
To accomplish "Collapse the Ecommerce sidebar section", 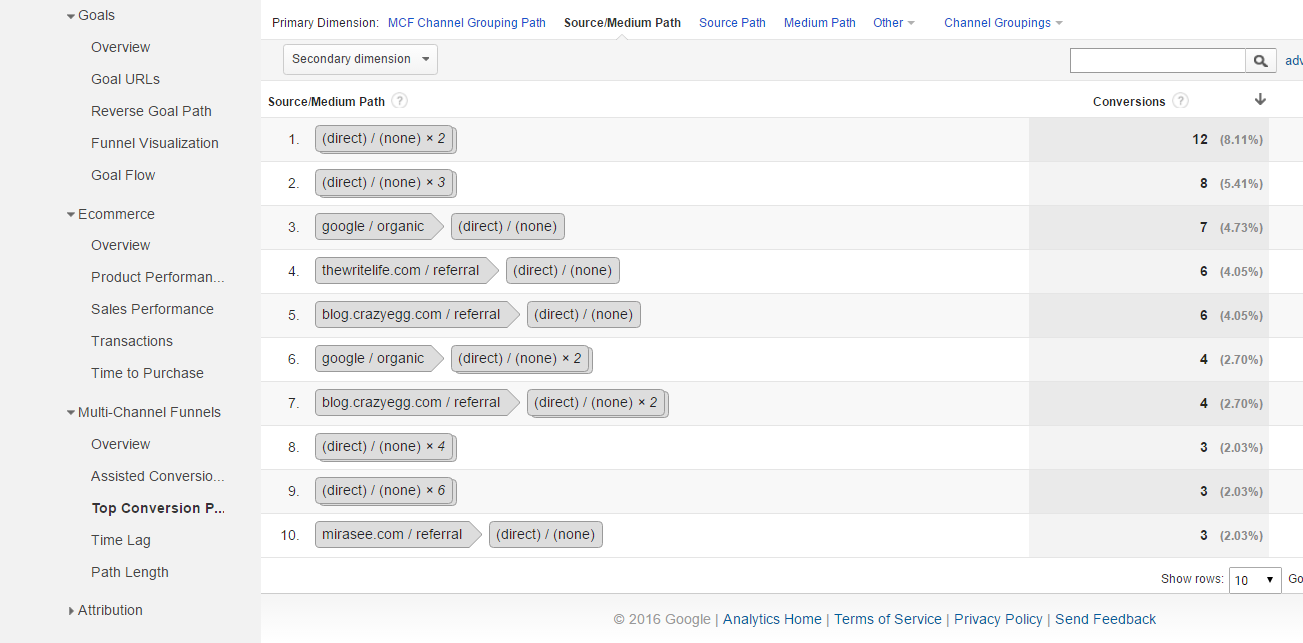I will pos(71,214).
